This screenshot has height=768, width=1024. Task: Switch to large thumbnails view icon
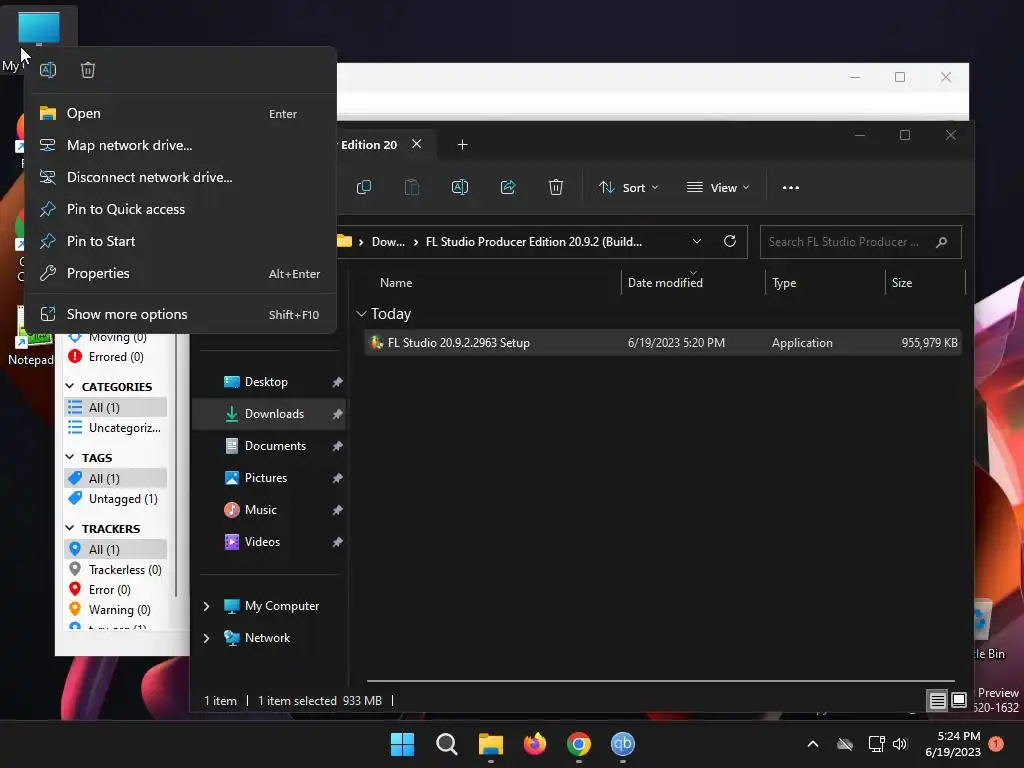point(959,701)
